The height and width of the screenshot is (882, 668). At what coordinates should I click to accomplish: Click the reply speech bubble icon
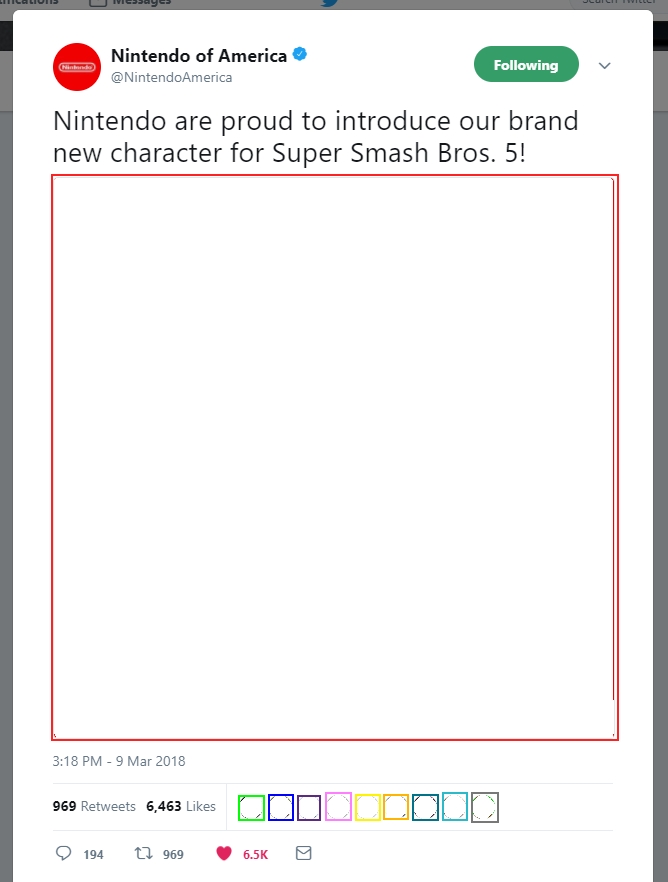(x=64, y=853)
